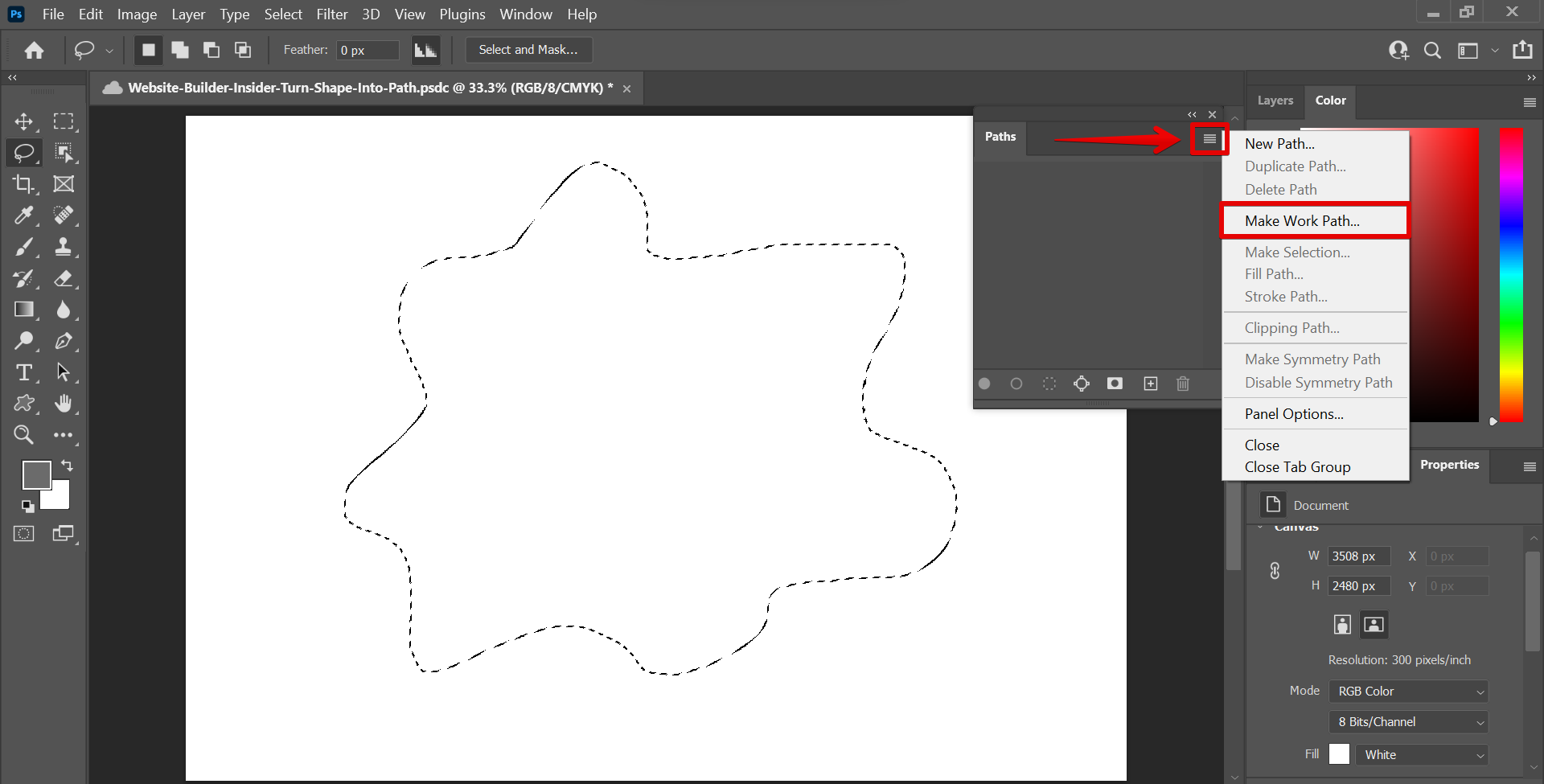This screenshot has width=1544, height=784.
Task: Open the RGB Color mode dropdown
Action: [1408, 692]
